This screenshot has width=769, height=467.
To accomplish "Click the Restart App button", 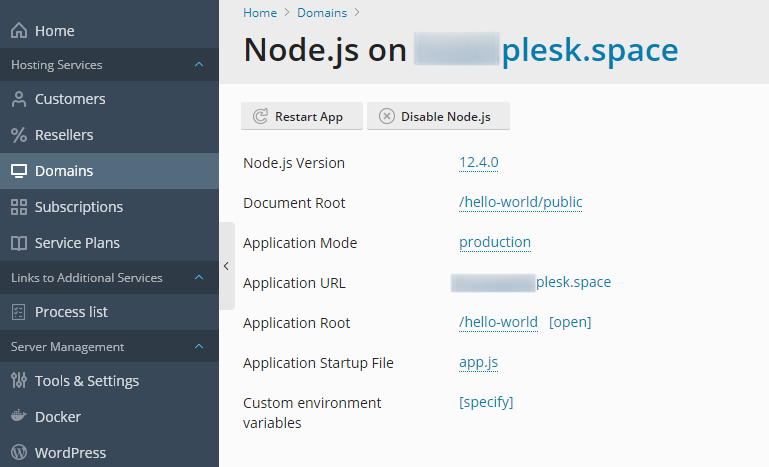I will coord(302,116).
